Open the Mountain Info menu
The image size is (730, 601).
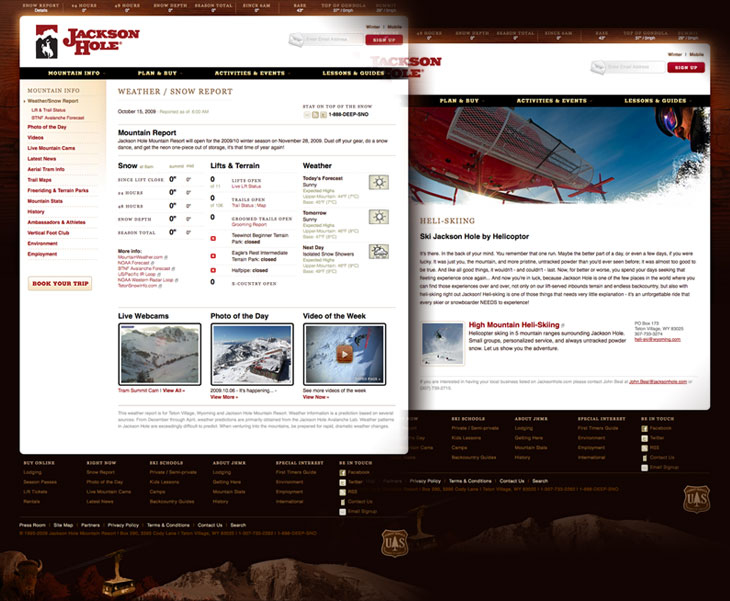(x=74, y=73)
